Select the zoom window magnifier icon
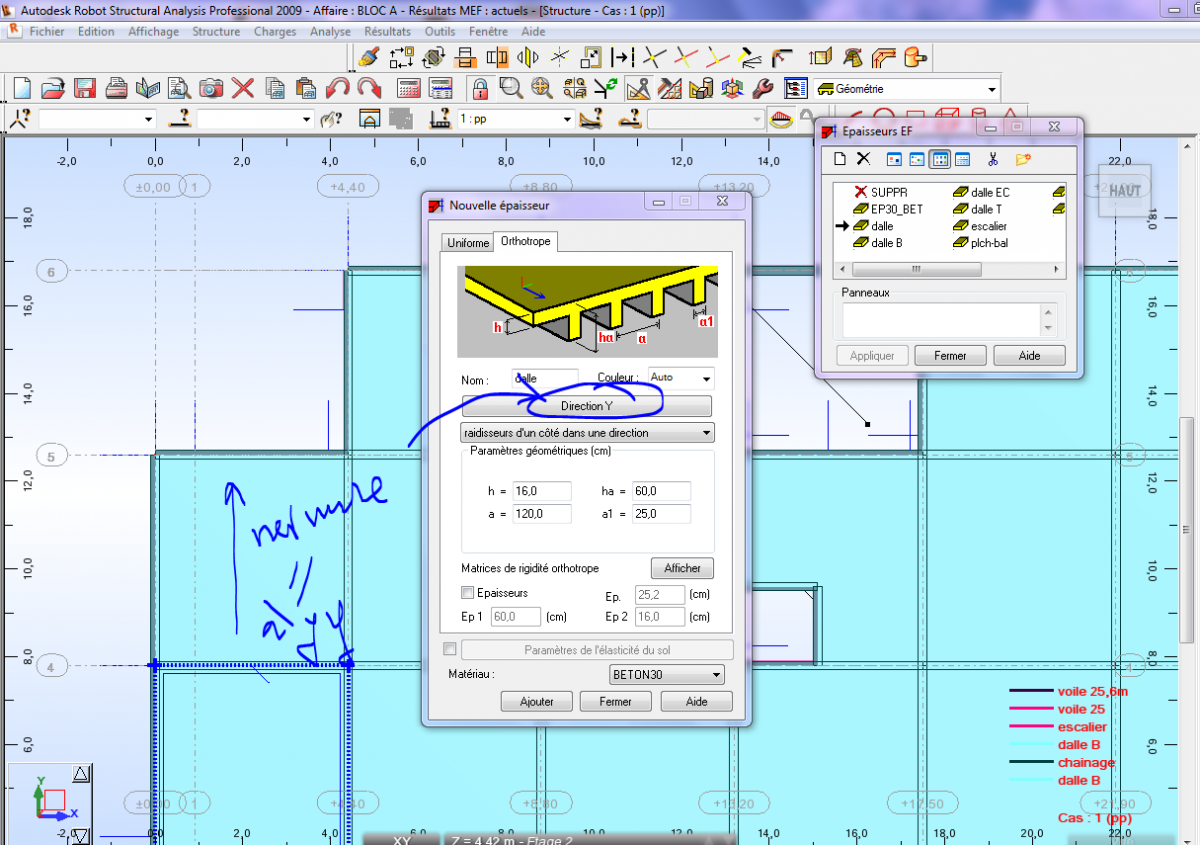 pos(511,88)
